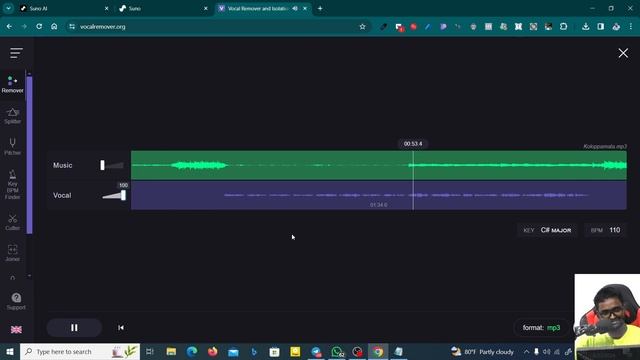Select the Vocal Remover browser tab
Screen dimensions: 640x360
pos(258,8)
